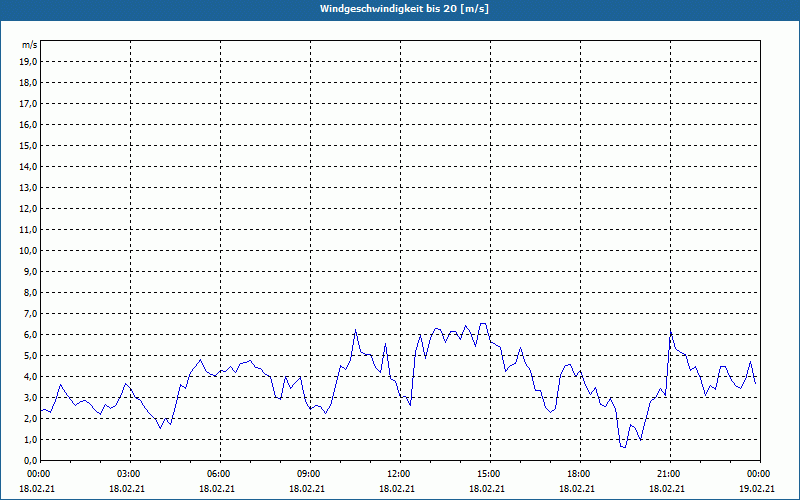The image size is (800, 500).
Task: Click the 15:00 time axis label
Action: 490,474
